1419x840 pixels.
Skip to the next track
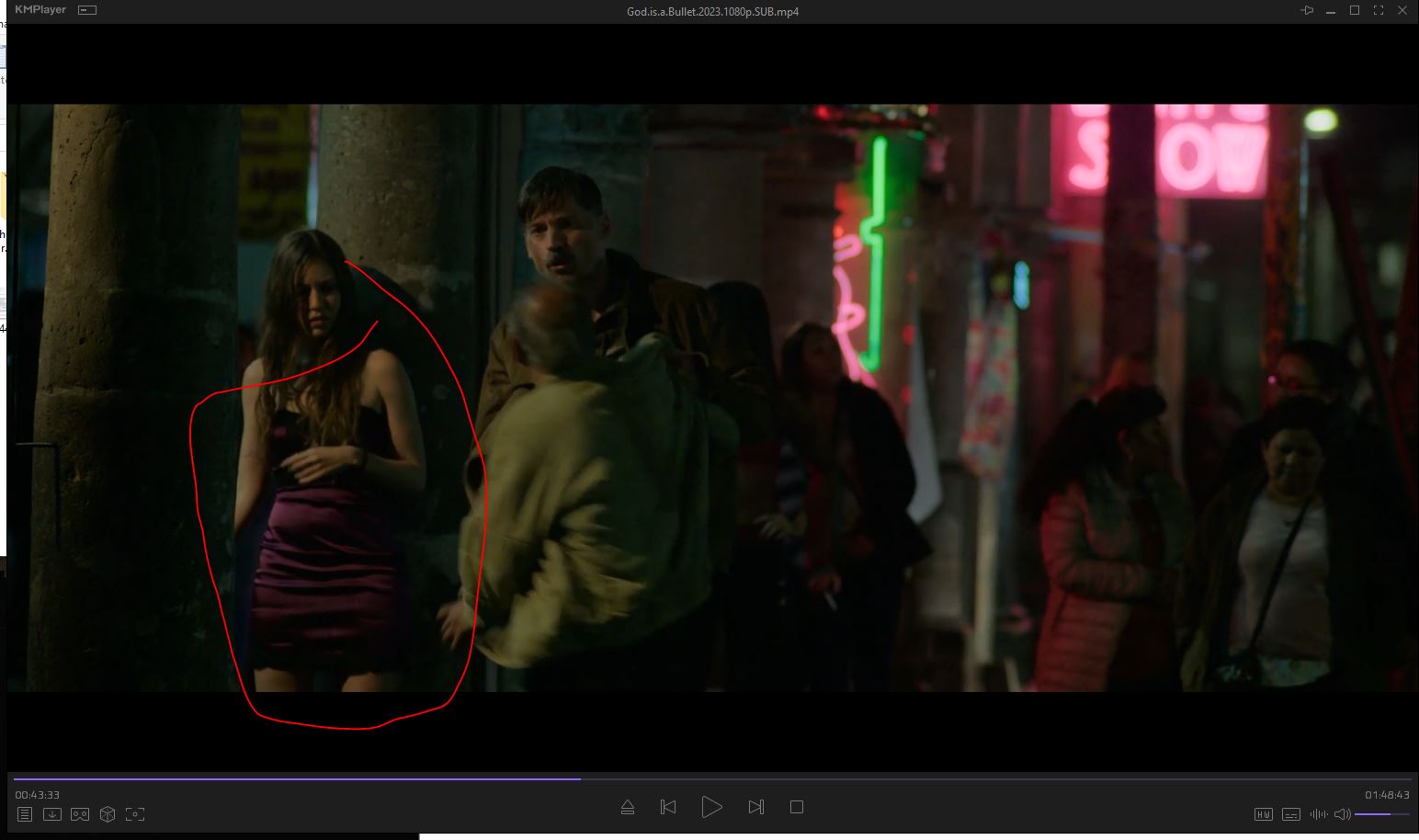click(x=755, y=807)
